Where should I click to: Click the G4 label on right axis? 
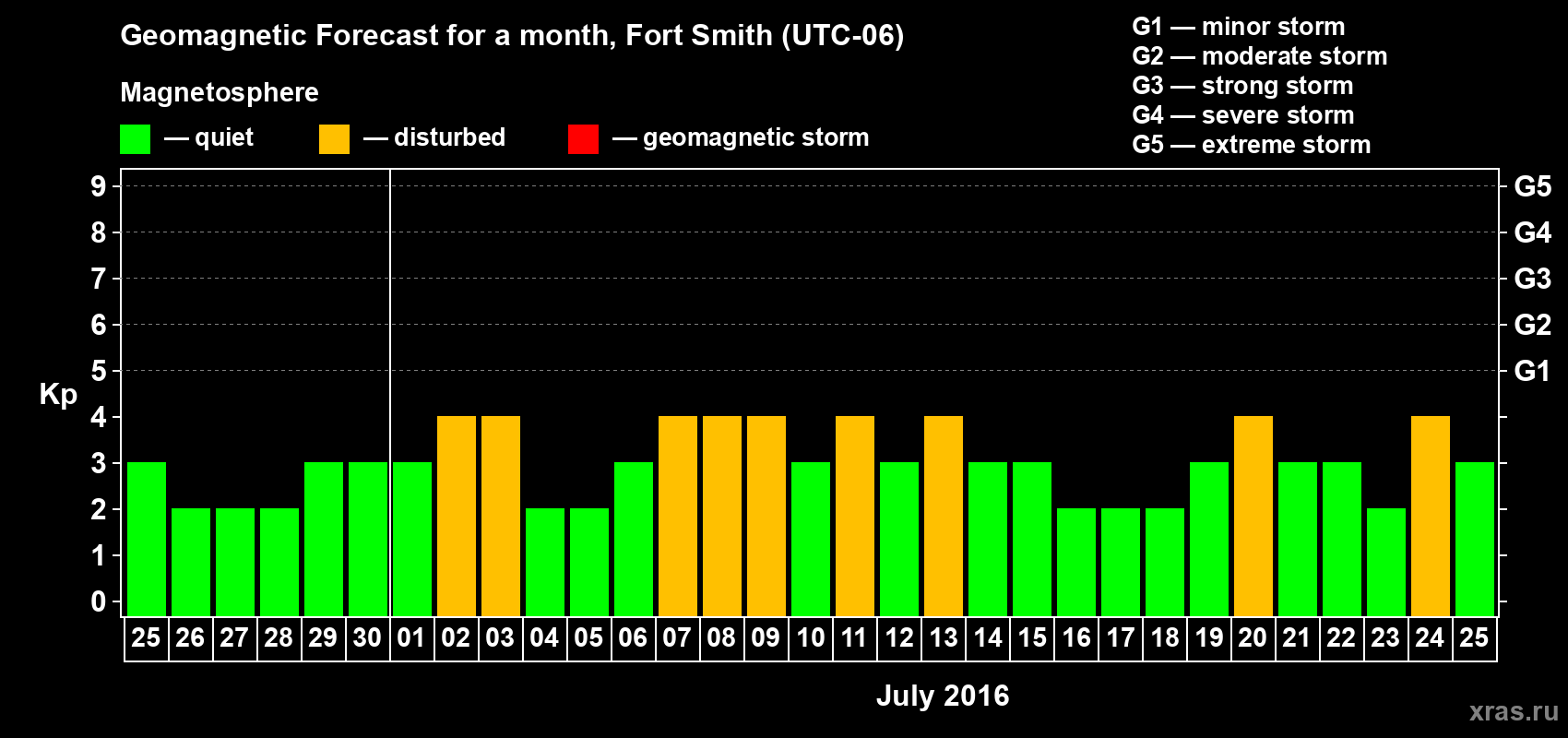(1532, 232)
